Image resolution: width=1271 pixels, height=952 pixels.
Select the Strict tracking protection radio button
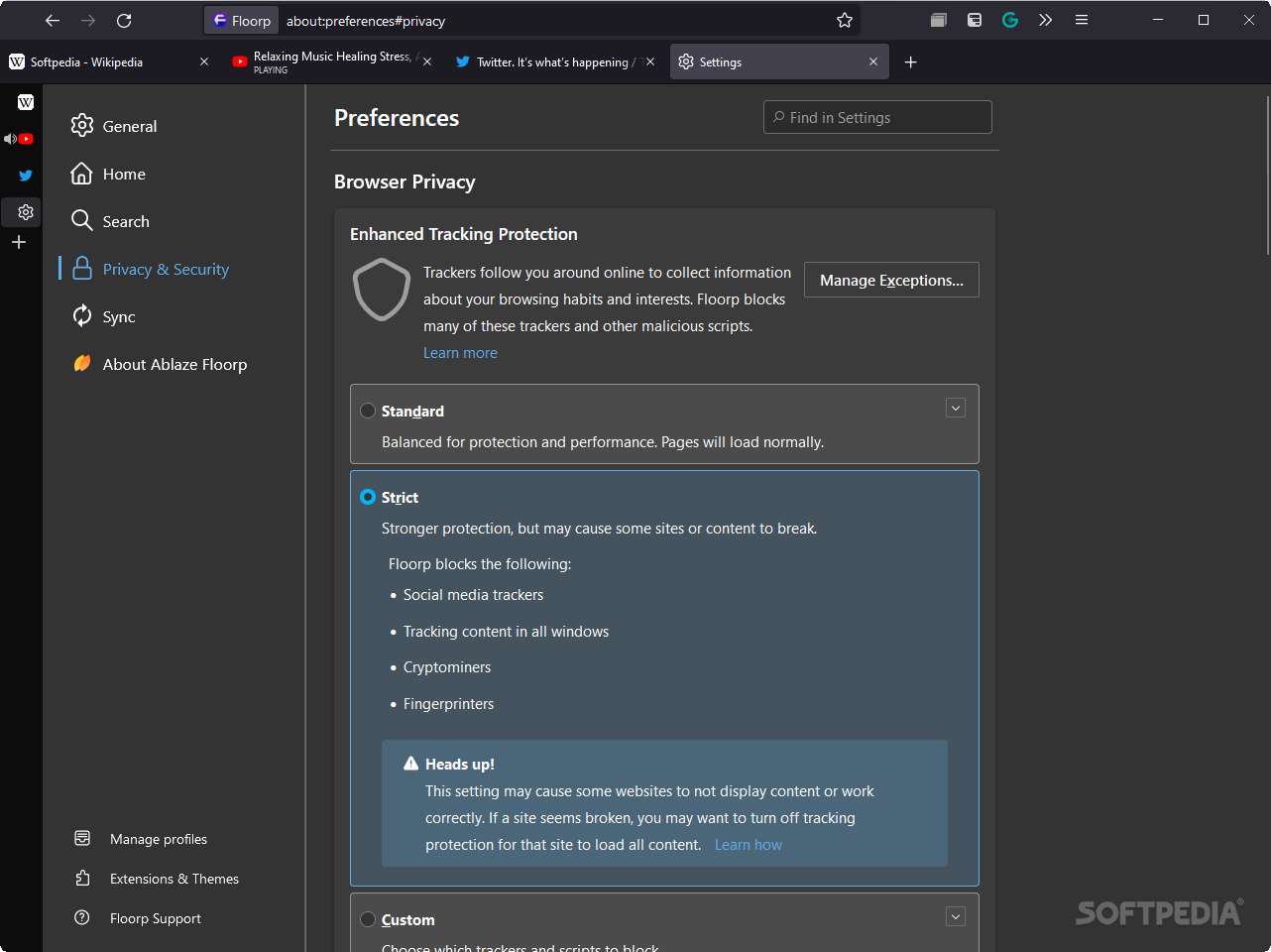click(x=368, y=497)
